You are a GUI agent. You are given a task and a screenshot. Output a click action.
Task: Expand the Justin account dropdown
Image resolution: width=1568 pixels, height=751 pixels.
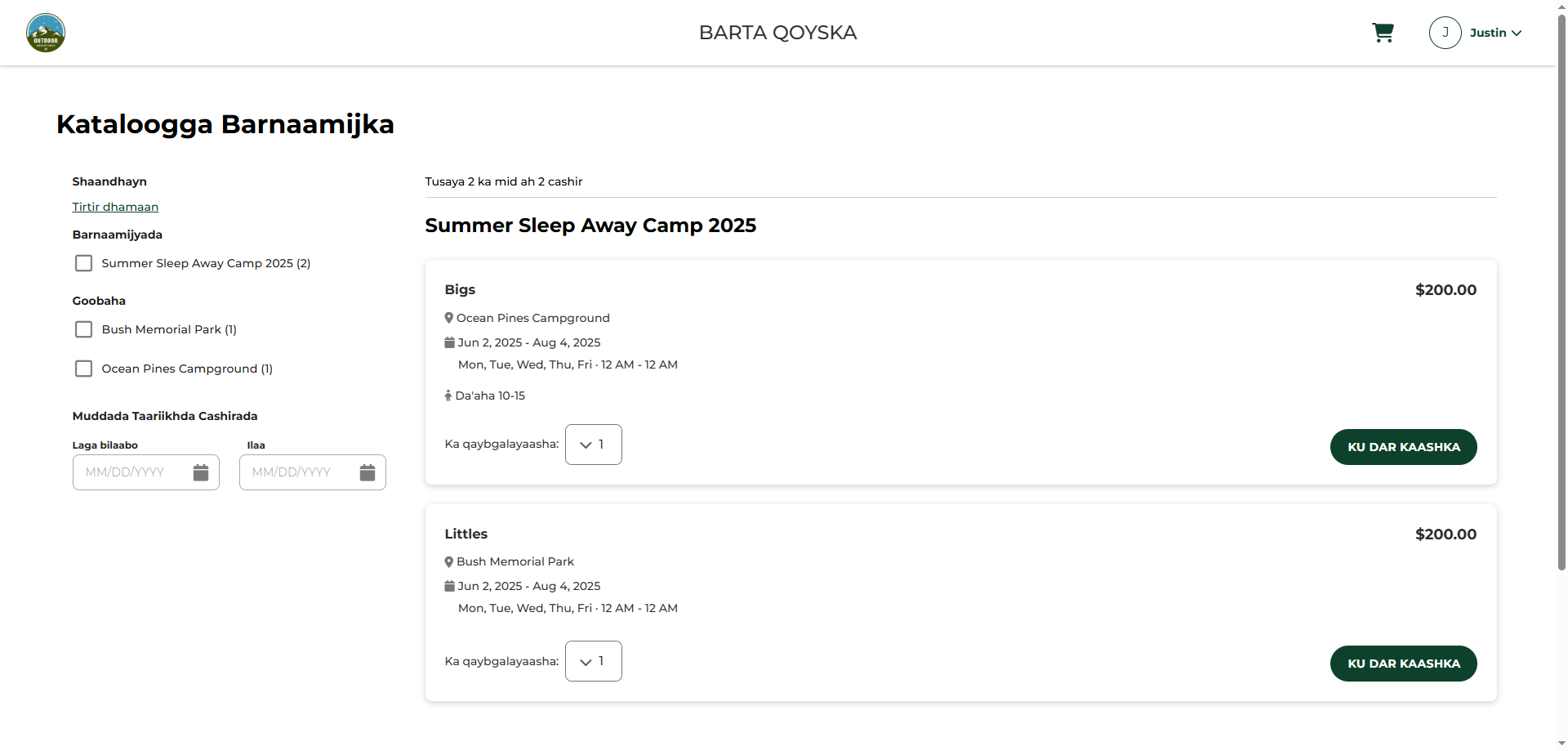[x=1495, y=33]
